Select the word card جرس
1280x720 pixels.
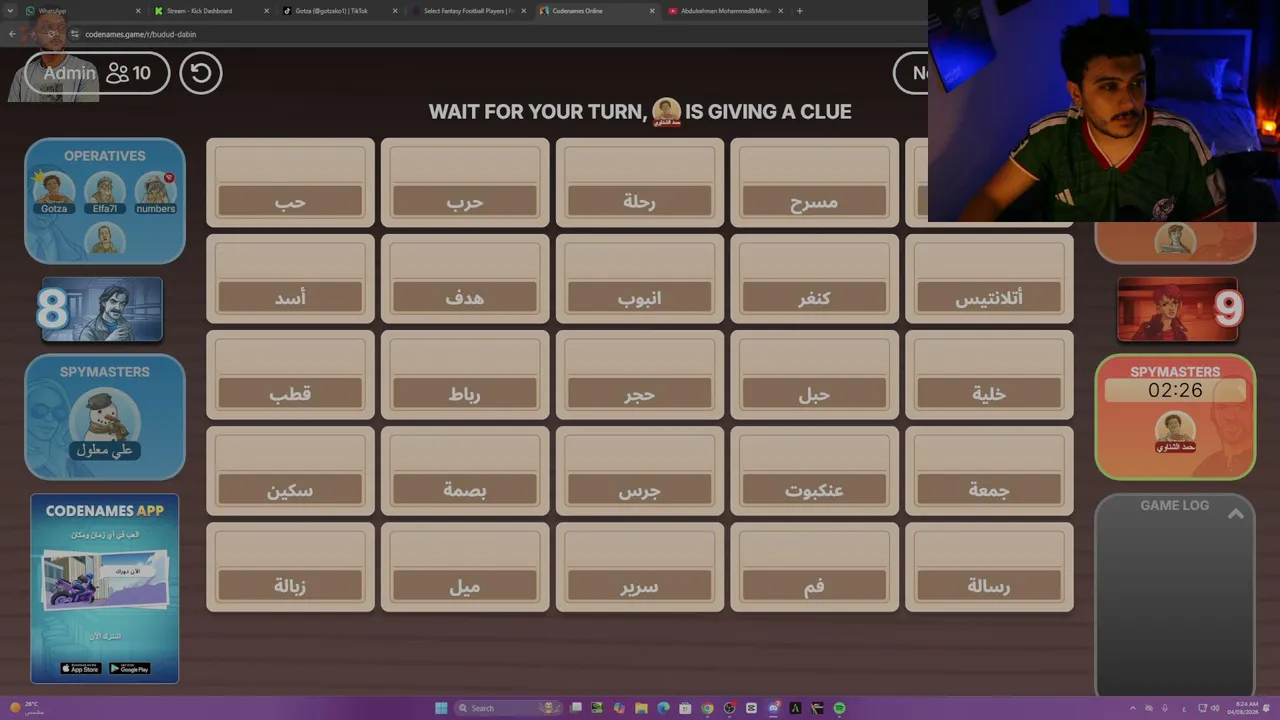640,471
